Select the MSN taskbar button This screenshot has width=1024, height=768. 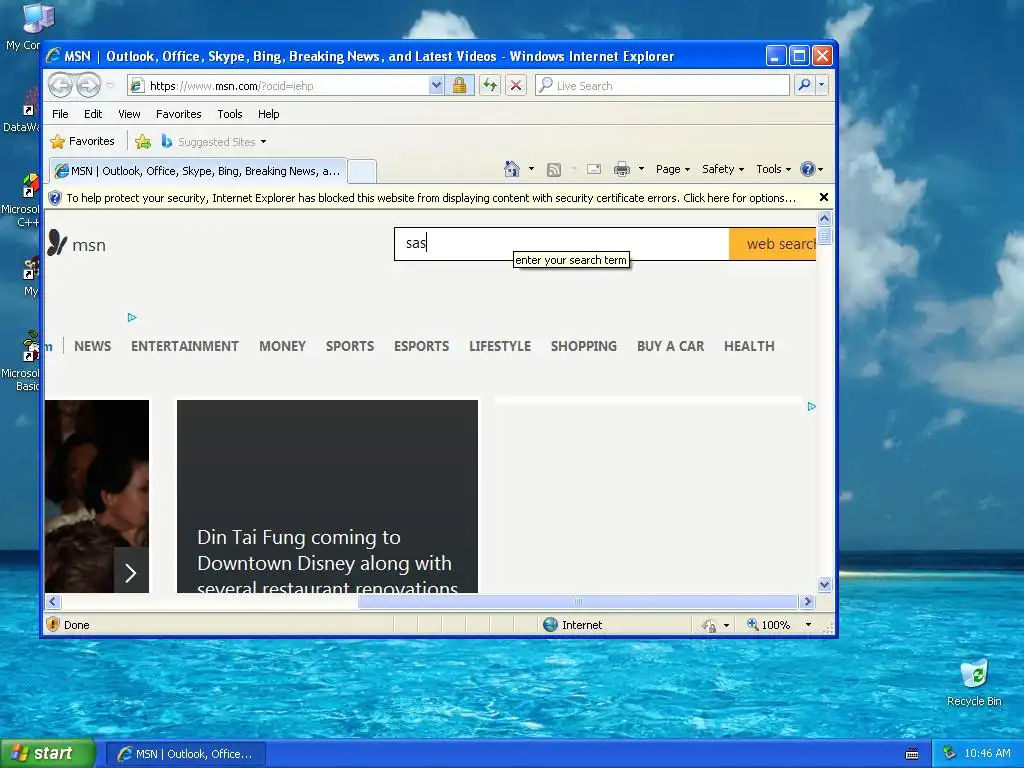point(185,754)
